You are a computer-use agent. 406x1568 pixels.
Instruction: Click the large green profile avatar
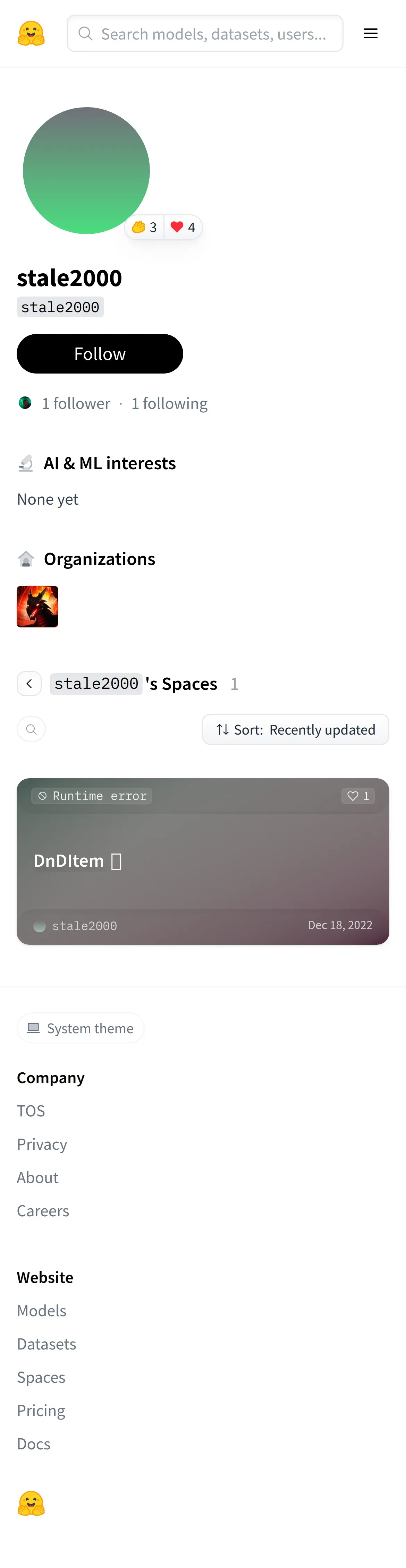pyautogui.click(x=86, y=170)
